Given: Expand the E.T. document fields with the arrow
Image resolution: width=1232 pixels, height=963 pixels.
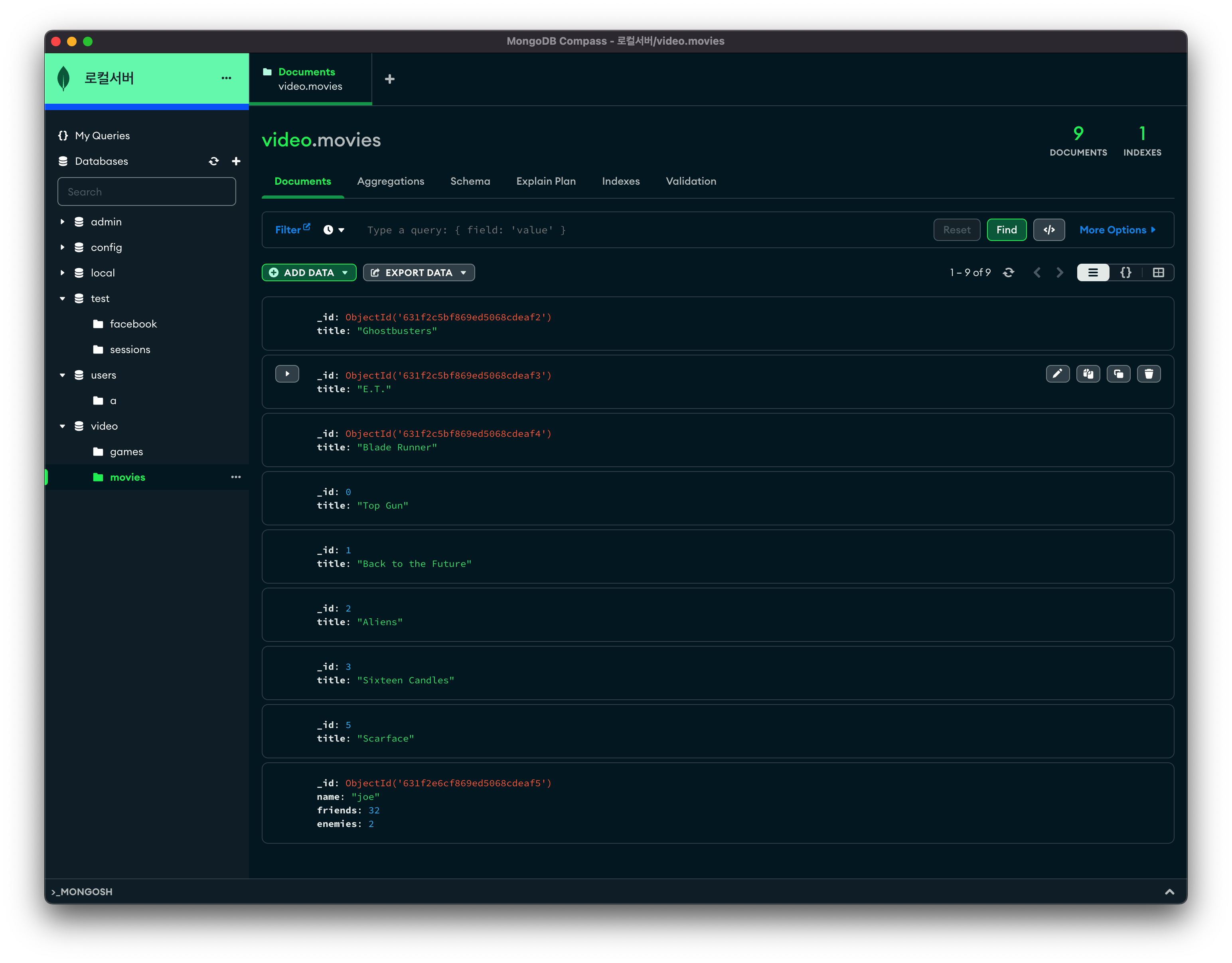Looking at the screenshot, I should tap(287, 373).
